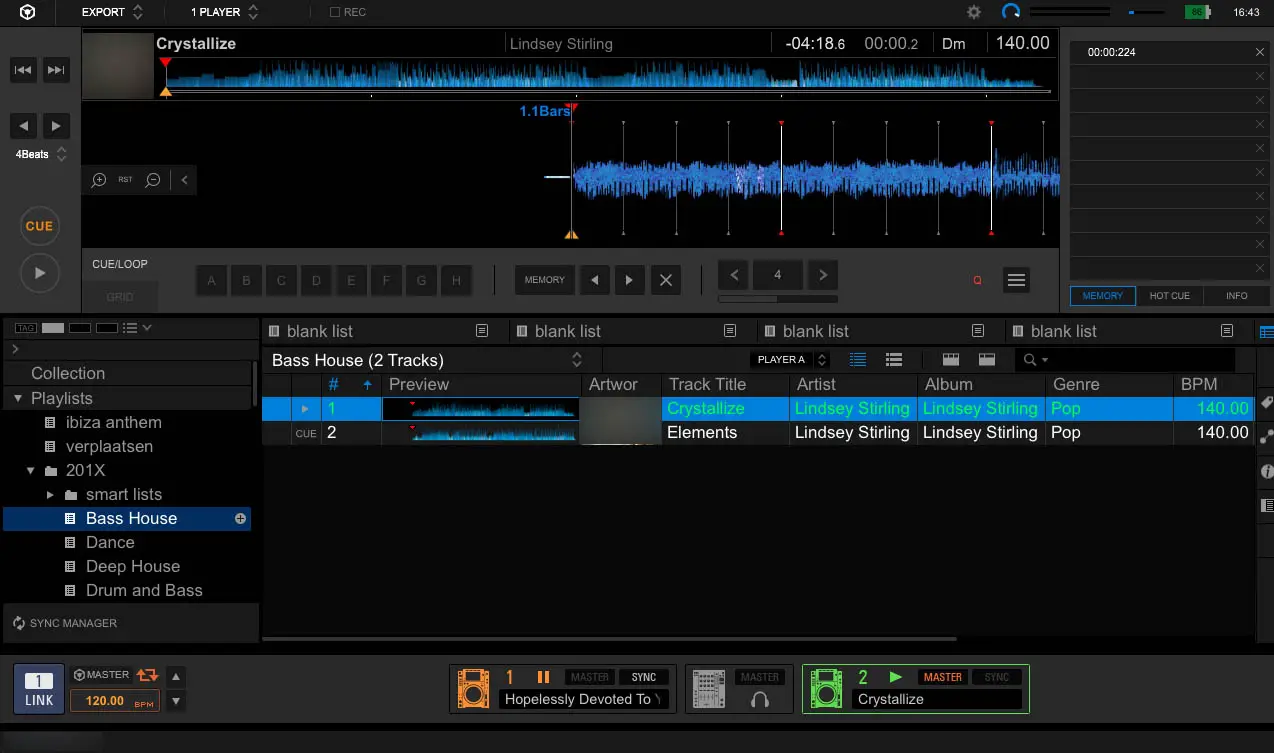Click the waveform zoom in magnifier
Image resolution: width=1274 pixels, height=753 pixels.
pyautogui.click(x=99, y=180)
